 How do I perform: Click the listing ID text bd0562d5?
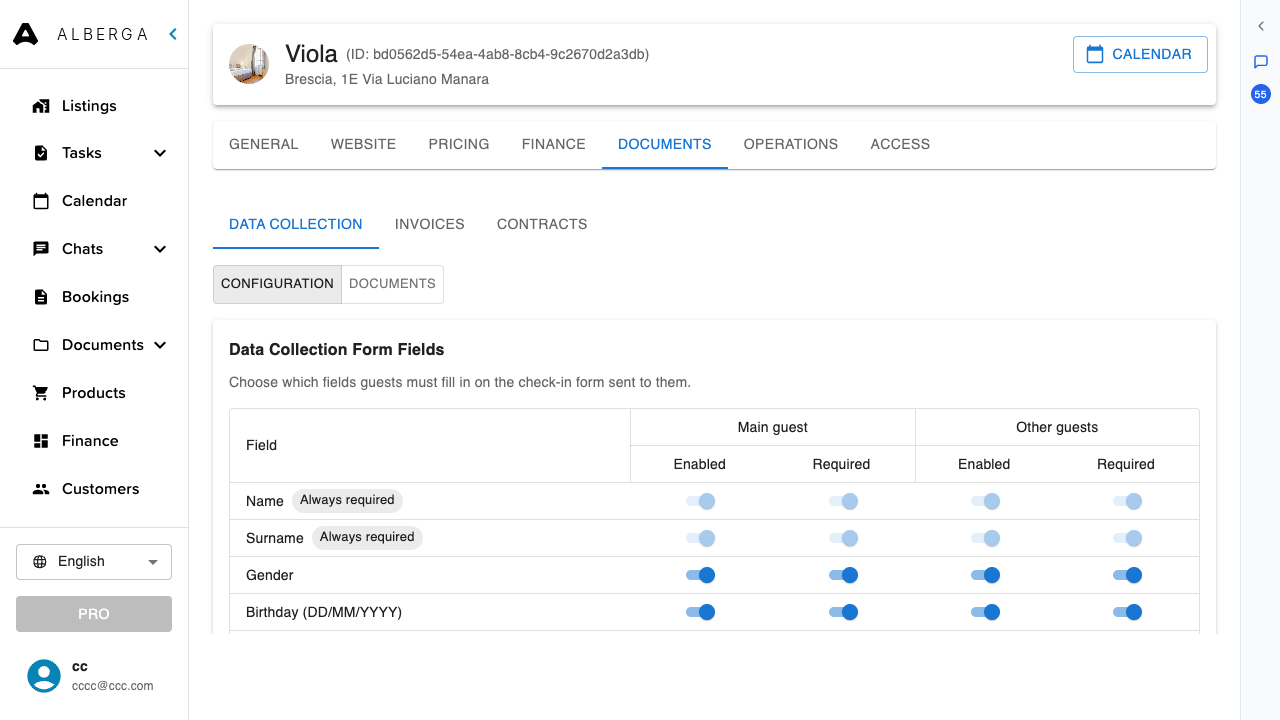498,54
